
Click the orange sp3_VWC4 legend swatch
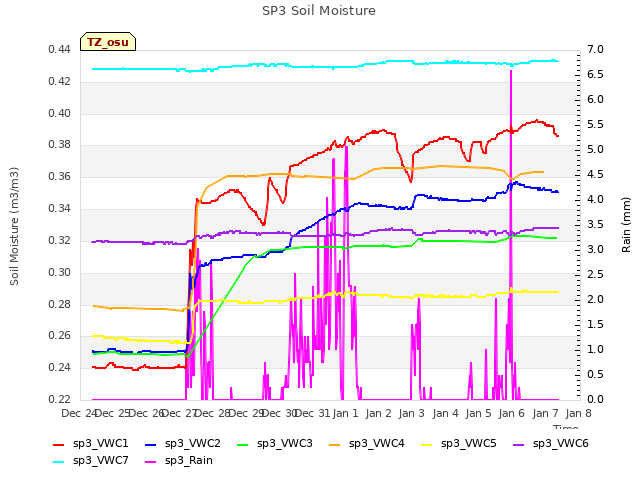335,444
